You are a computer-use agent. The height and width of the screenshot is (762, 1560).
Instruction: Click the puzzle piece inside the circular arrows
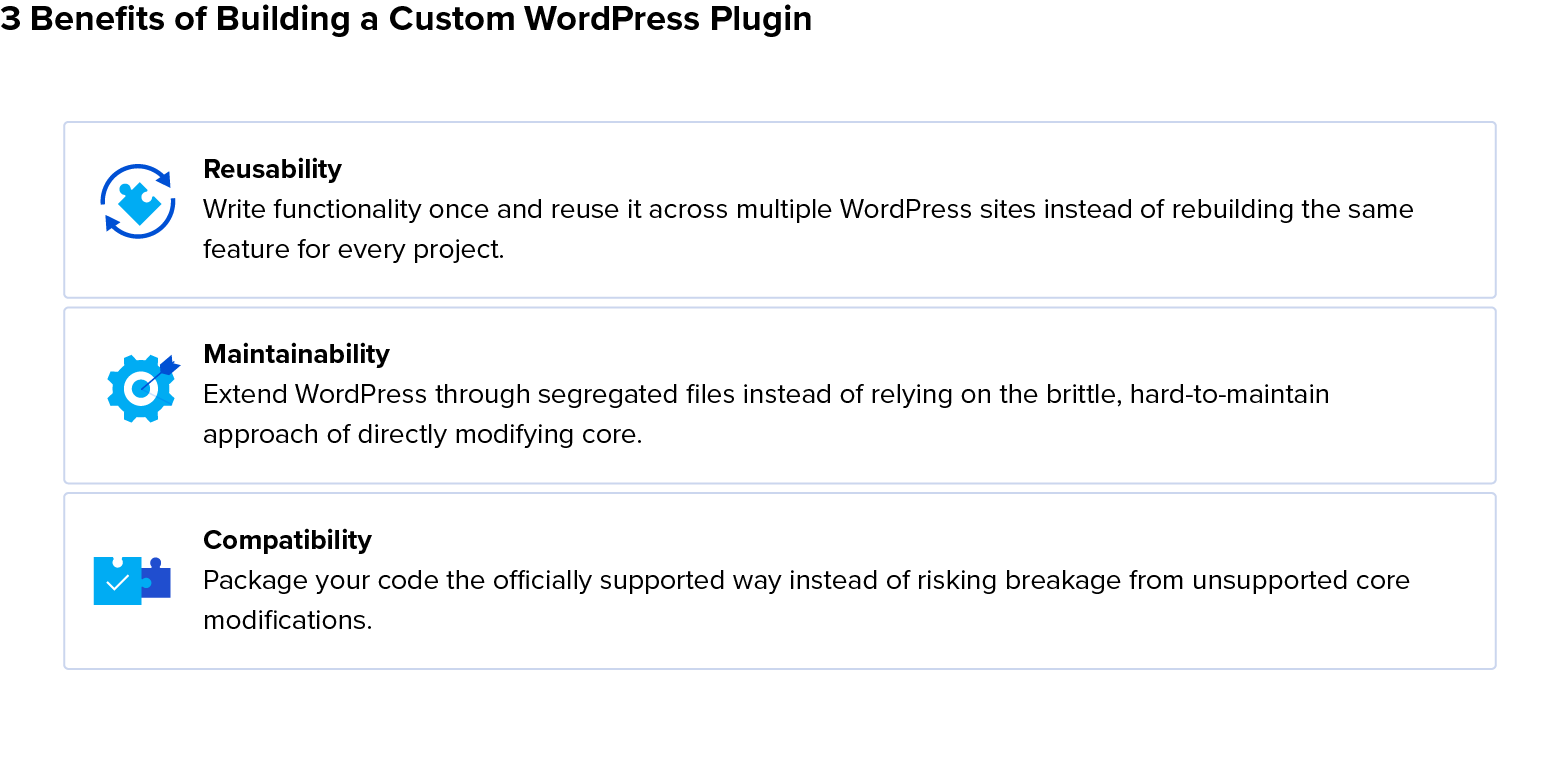138,202
